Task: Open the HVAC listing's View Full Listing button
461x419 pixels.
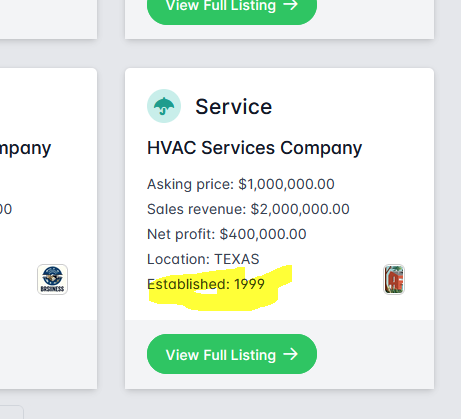Action: (232, 354)
